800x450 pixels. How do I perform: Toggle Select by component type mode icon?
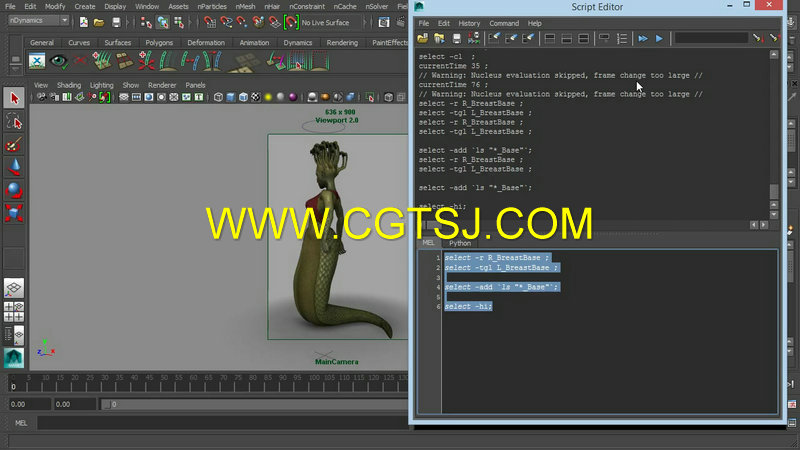[179, 22]
